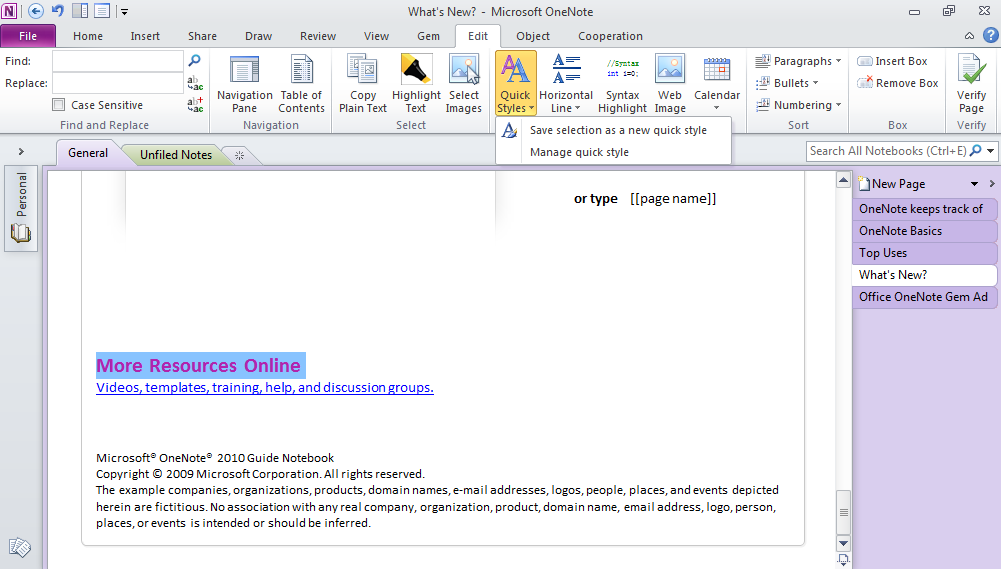Open the OneNote application icon menu
Image resolution: width=1001 pixels, height=569 pixels.
(x=10, y=11)
